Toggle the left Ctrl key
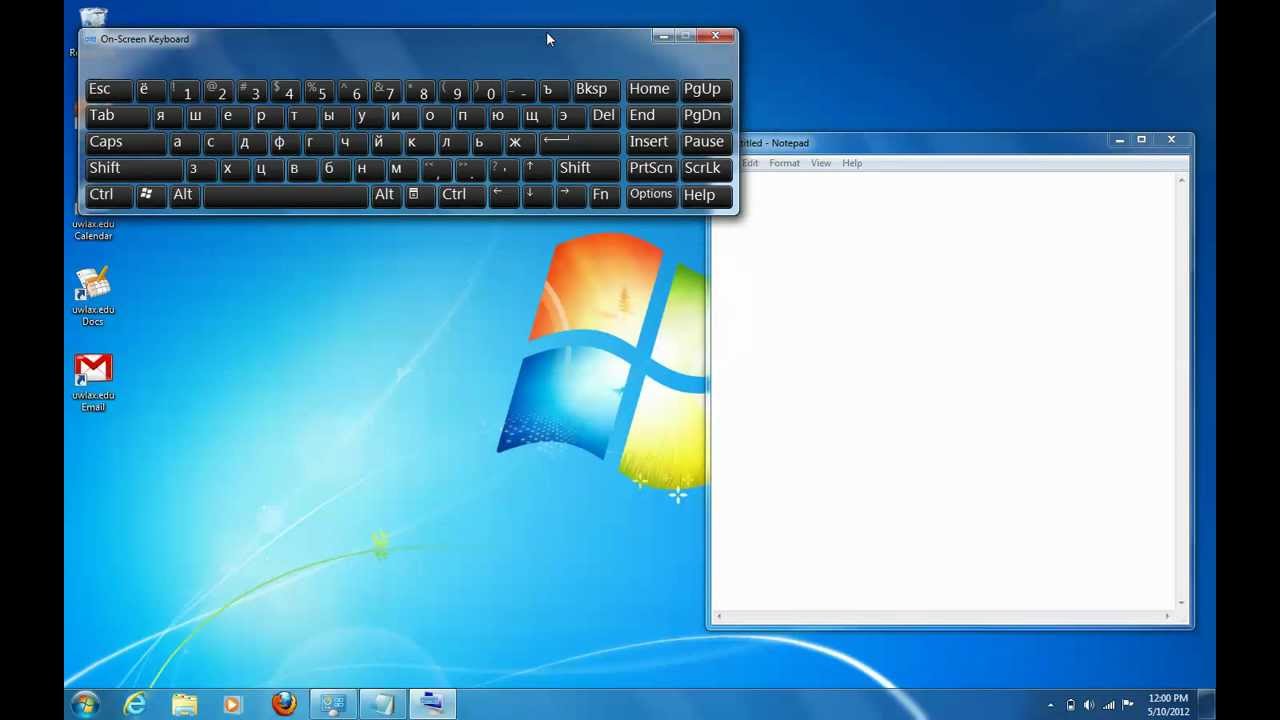 coord(108,195)
